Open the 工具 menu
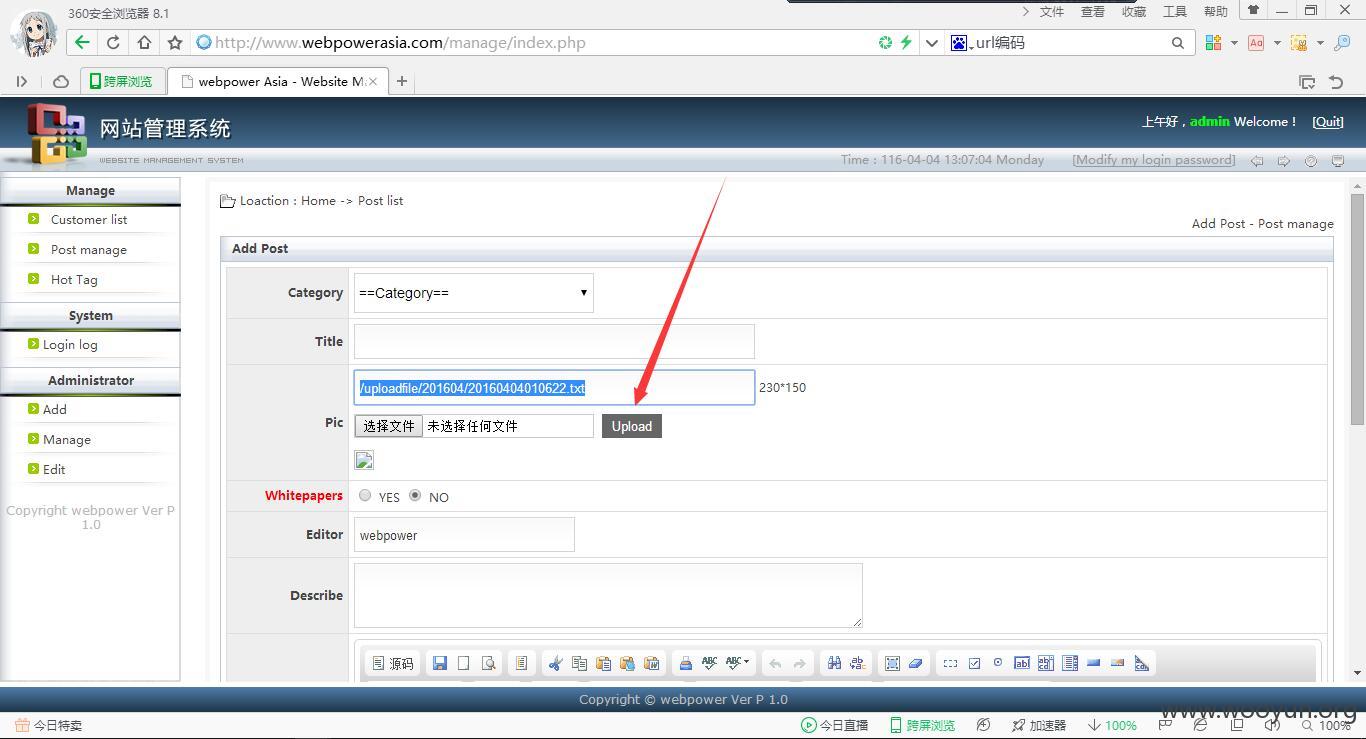The width and height of the screenshot is (1366, 739). click(1175, 11)
